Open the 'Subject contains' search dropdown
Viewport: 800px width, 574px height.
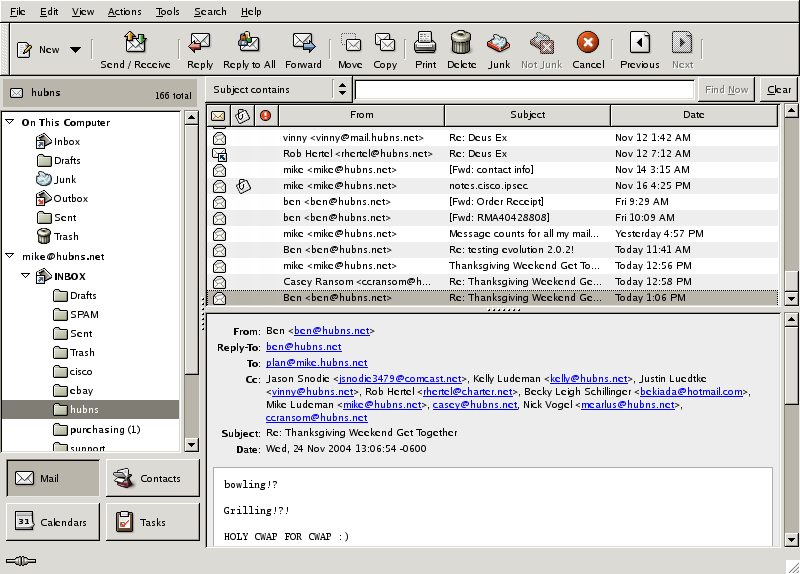coord(279,89)
